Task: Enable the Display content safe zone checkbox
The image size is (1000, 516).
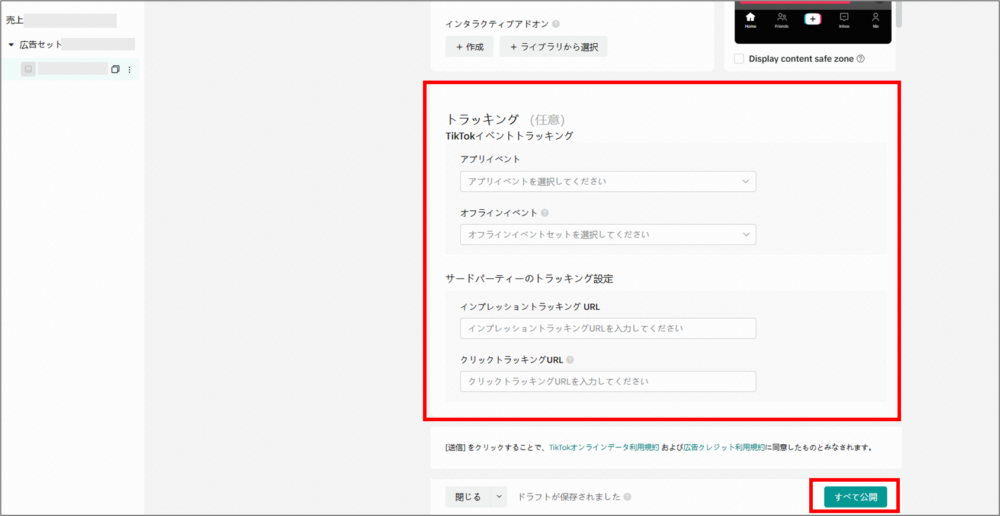Action: [x=739, y=59]
